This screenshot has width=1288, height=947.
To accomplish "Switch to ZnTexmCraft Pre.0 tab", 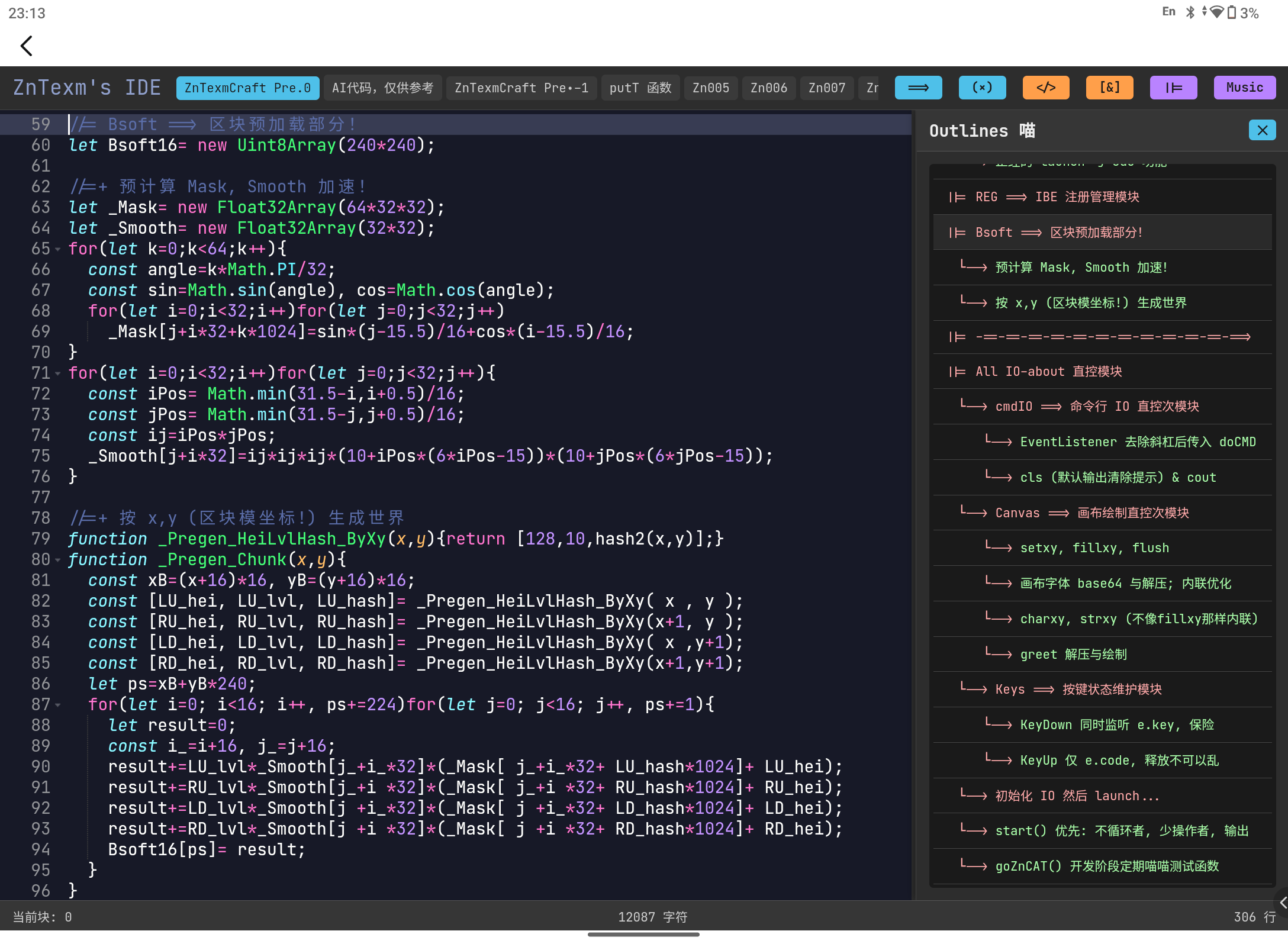I will [247, 88].
